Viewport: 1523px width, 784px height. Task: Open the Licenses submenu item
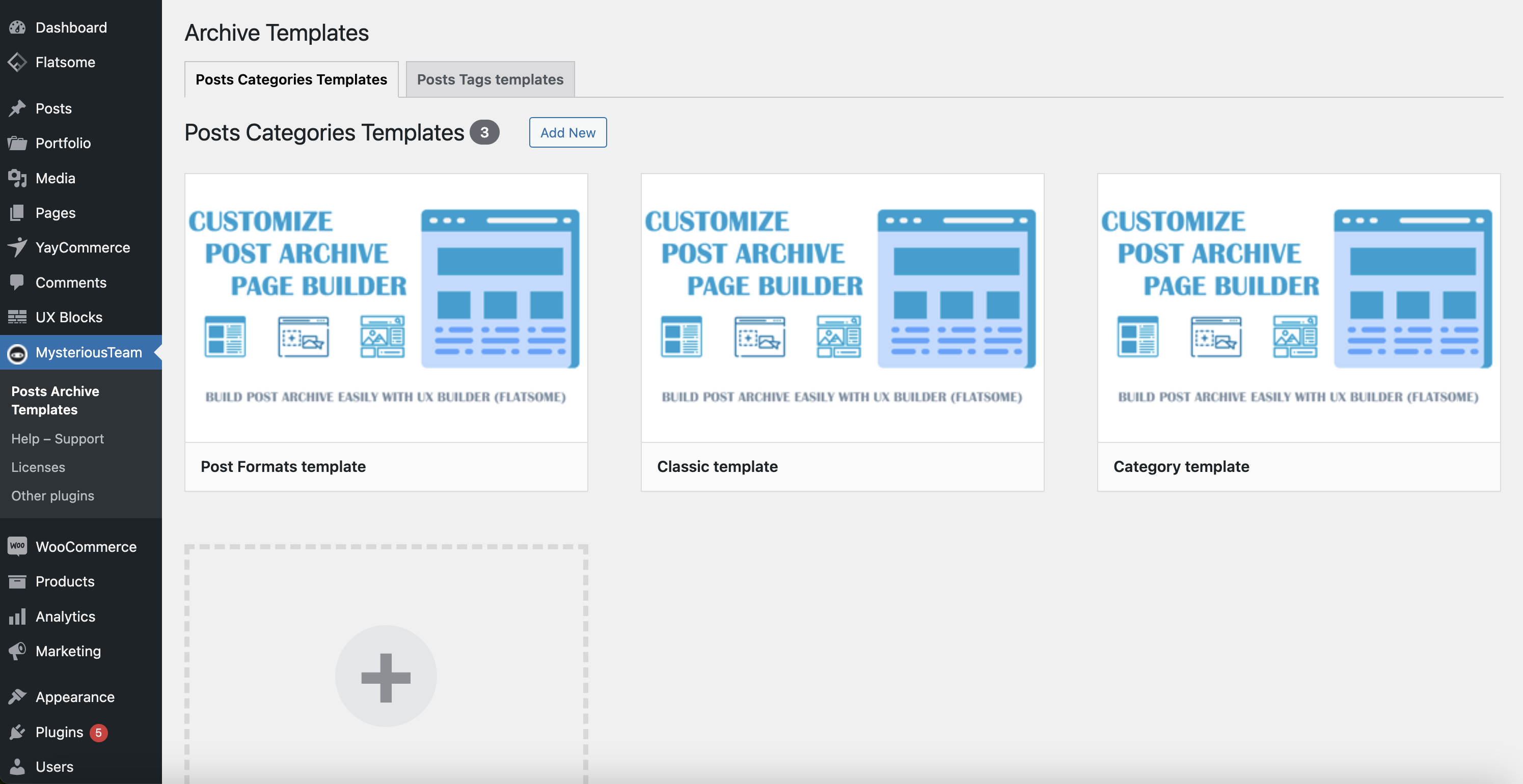pos(38,467)
